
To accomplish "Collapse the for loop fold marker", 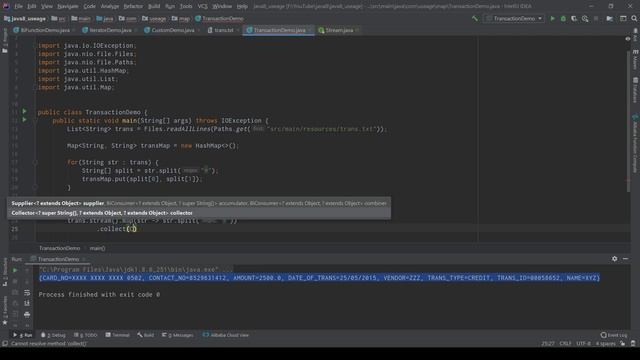I will click(35, 162).
